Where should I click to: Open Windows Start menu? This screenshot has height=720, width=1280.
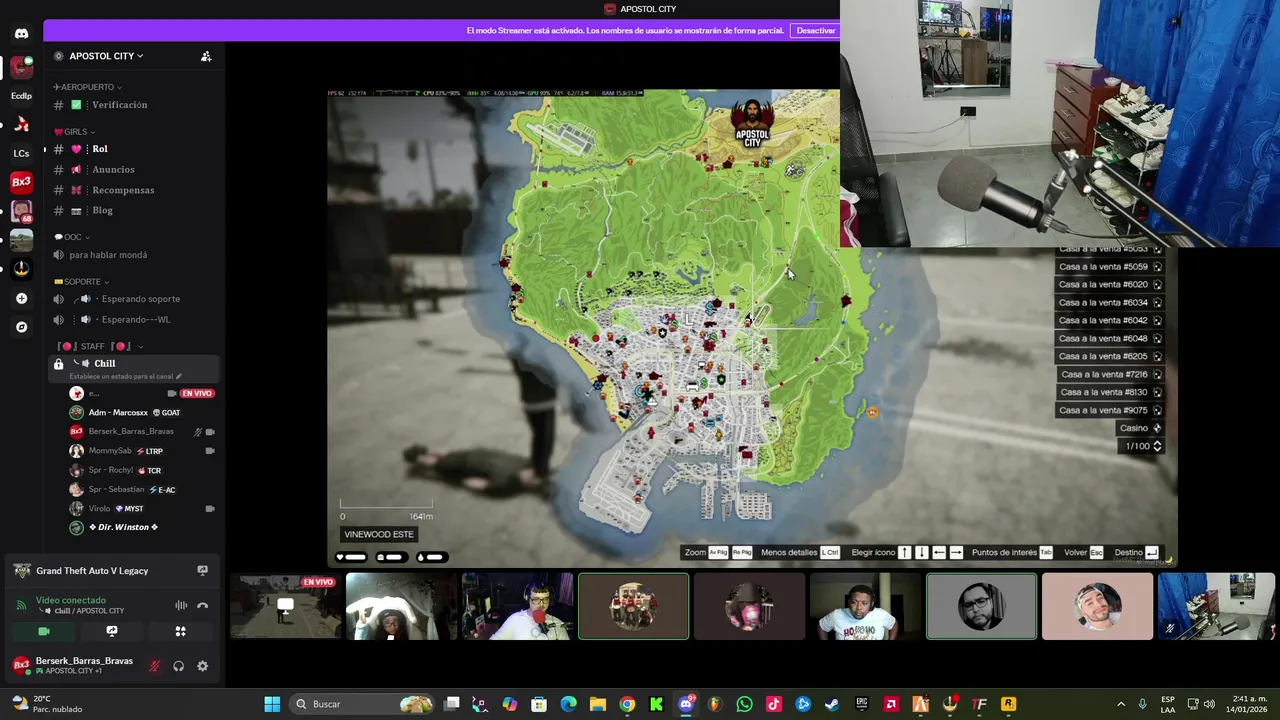[x=272, y=704]
